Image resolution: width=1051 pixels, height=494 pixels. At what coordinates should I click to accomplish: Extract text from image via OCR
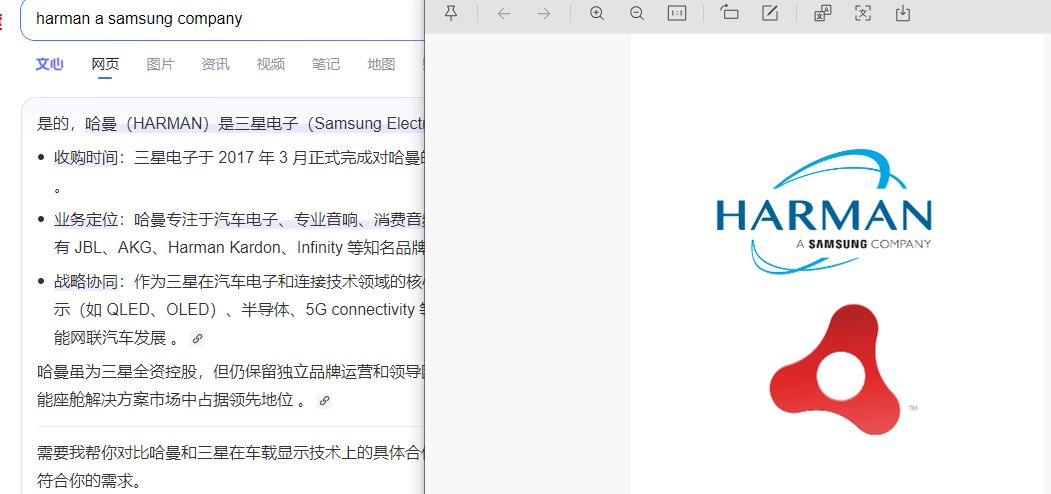click(863, 13)
